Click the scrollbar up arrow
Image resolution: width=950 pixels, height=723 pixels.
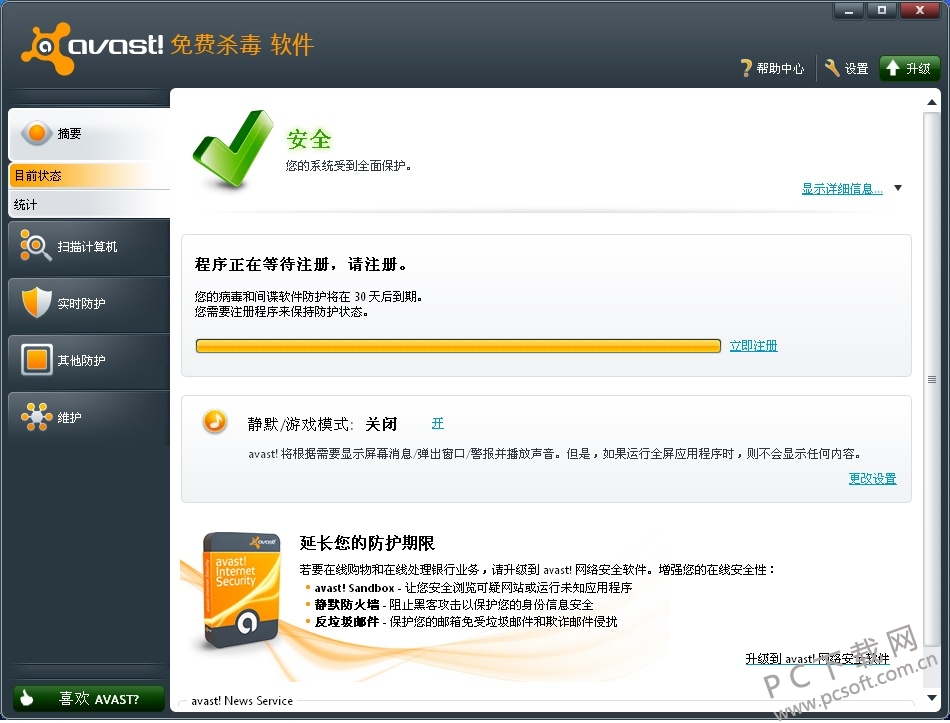pyautogui.click(x=932, y=102)
